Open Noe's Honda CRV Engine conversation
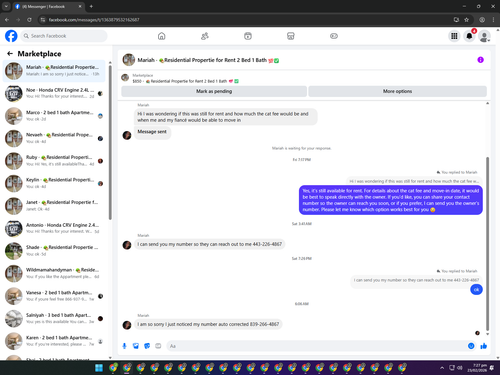500x375 pixels. pos(54,93)
